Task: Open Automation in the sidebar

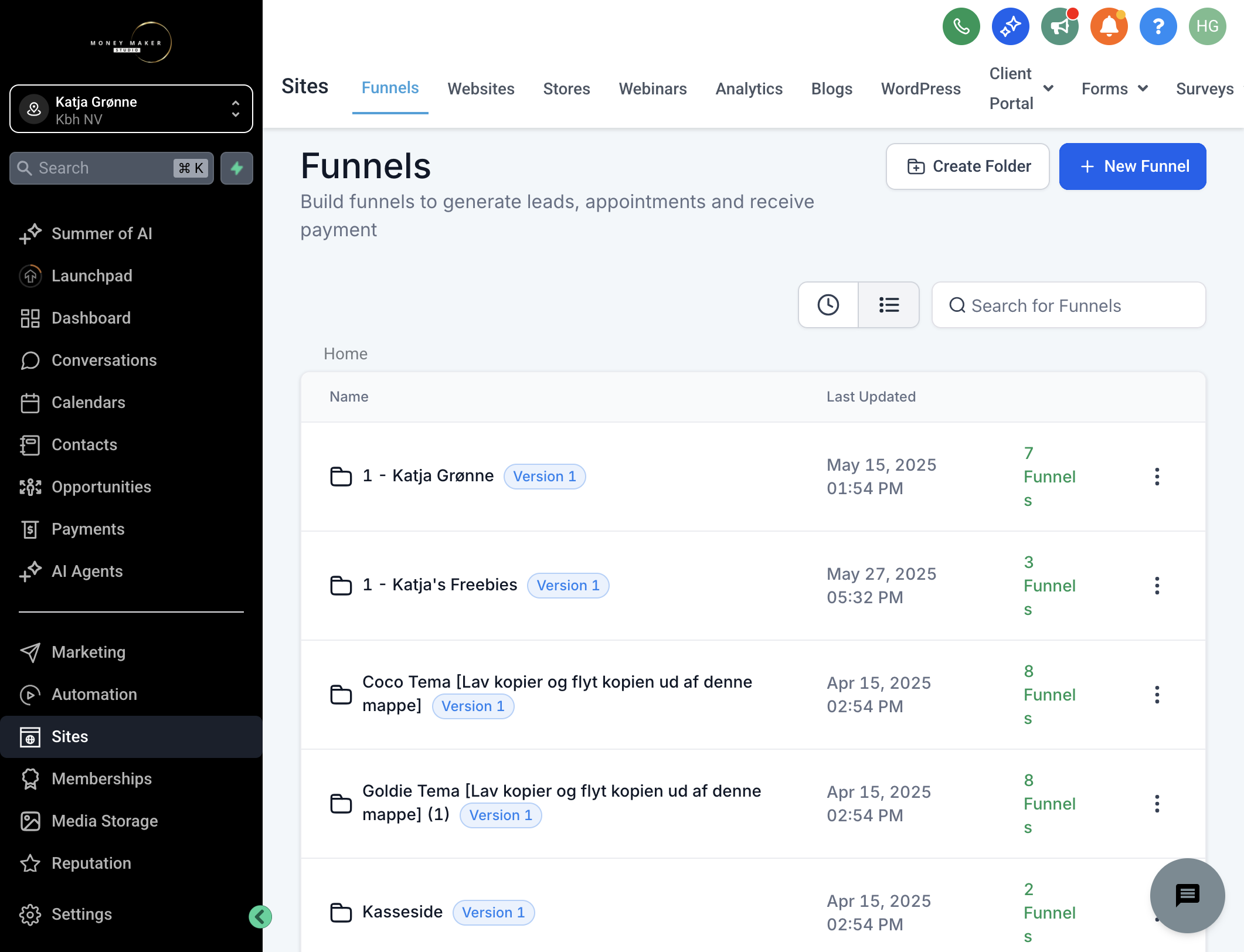Action: [x=131, y=694]
